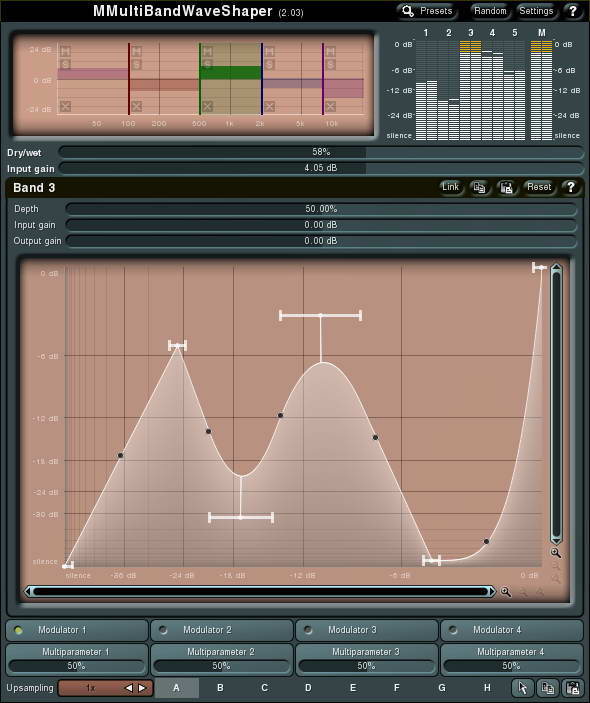Open the Multiparameter 3 header

(366, 651)
